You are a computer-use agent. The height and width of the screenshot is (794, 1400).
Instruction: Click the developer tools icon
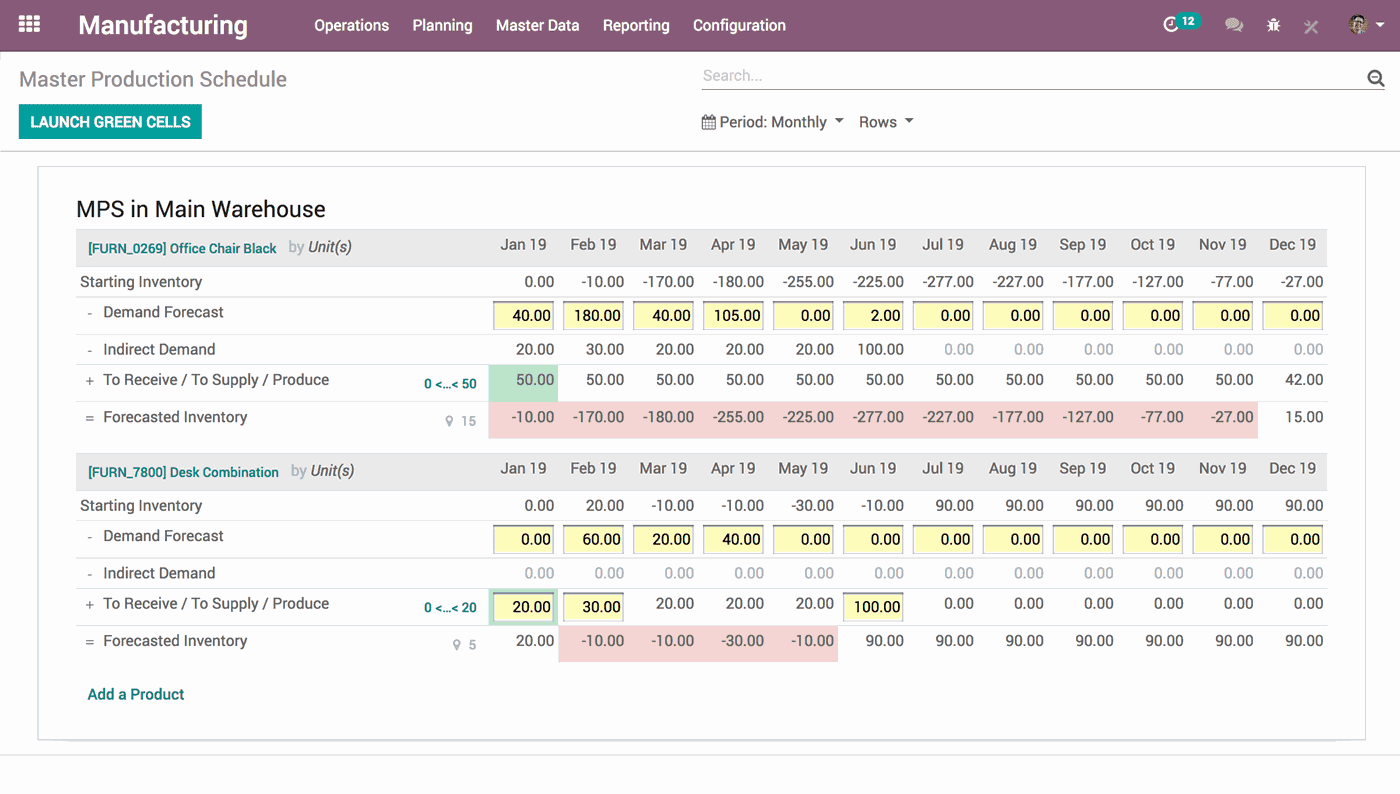tap(1310, 26)
